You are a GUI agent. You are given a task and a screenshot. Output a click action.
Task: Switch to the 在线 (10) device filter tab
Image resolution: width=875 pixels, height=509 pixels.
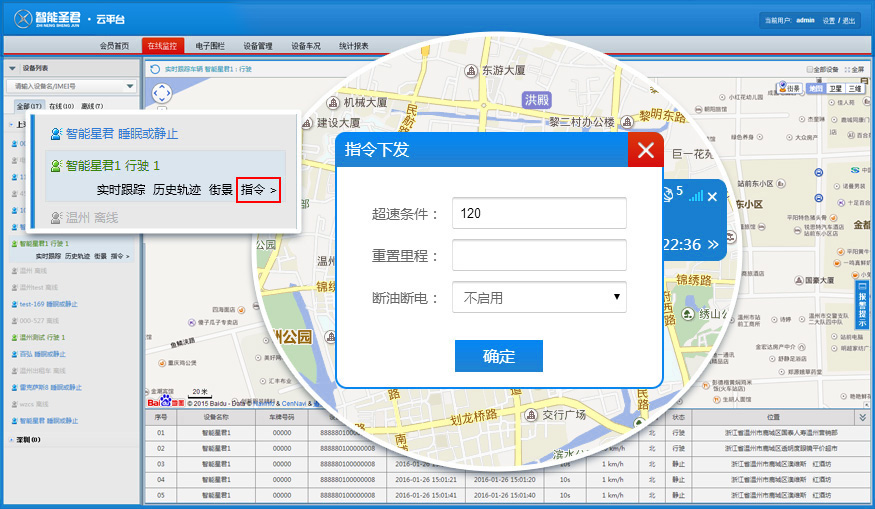click(x=61, y=106)
